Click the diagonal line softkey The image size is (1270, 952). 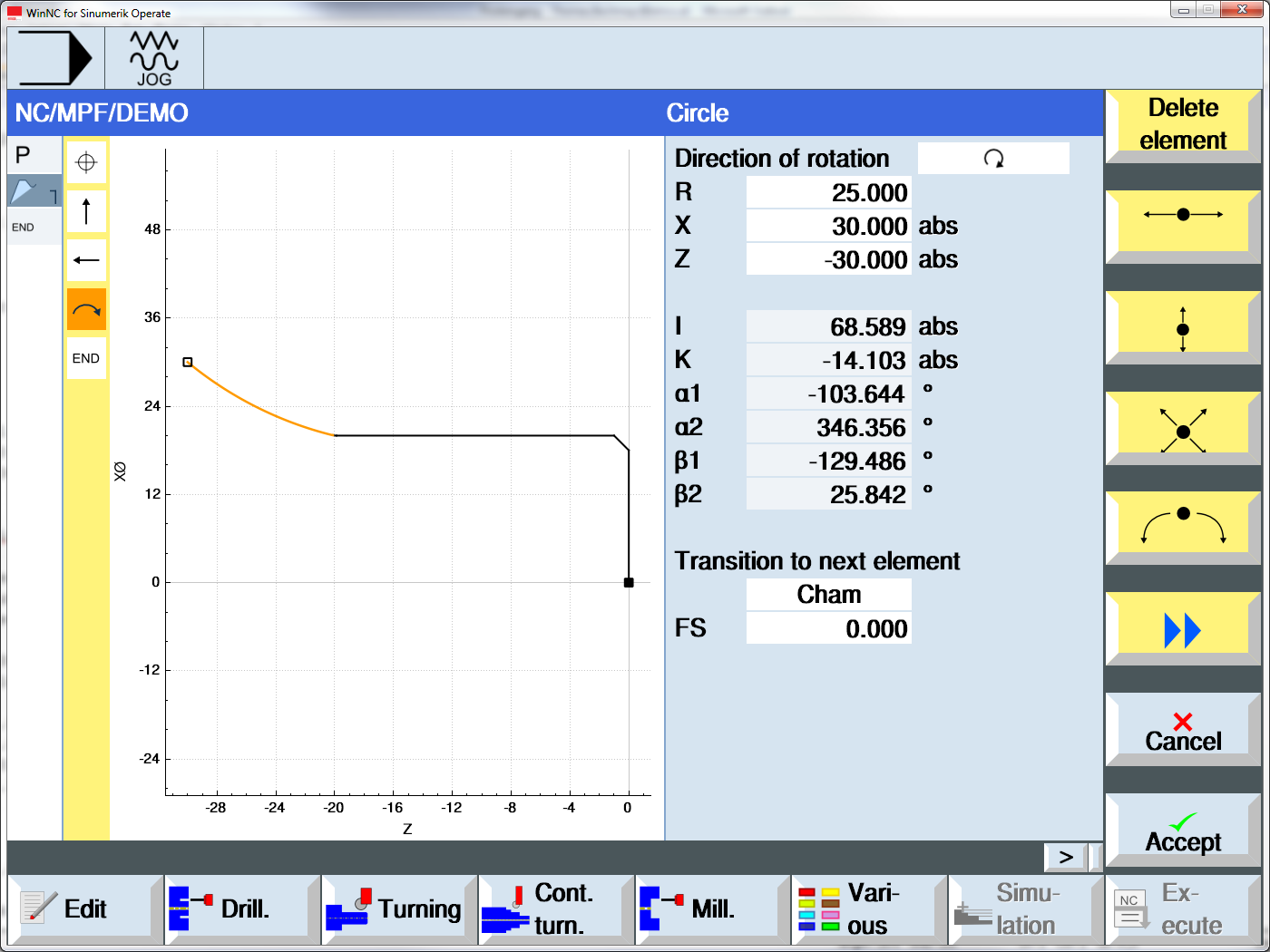point(1182,429)
